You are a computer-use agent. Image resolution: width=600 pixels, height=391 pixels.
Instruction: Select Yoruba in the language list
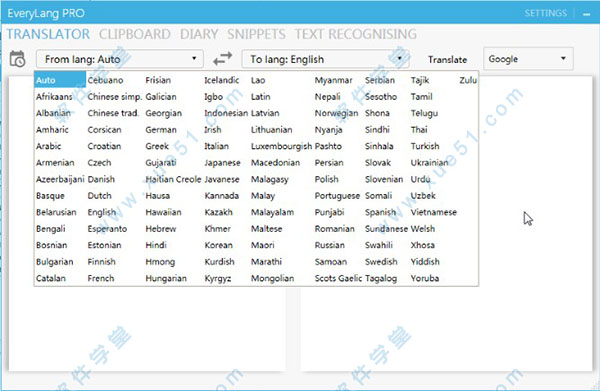[x=425, y=278]
